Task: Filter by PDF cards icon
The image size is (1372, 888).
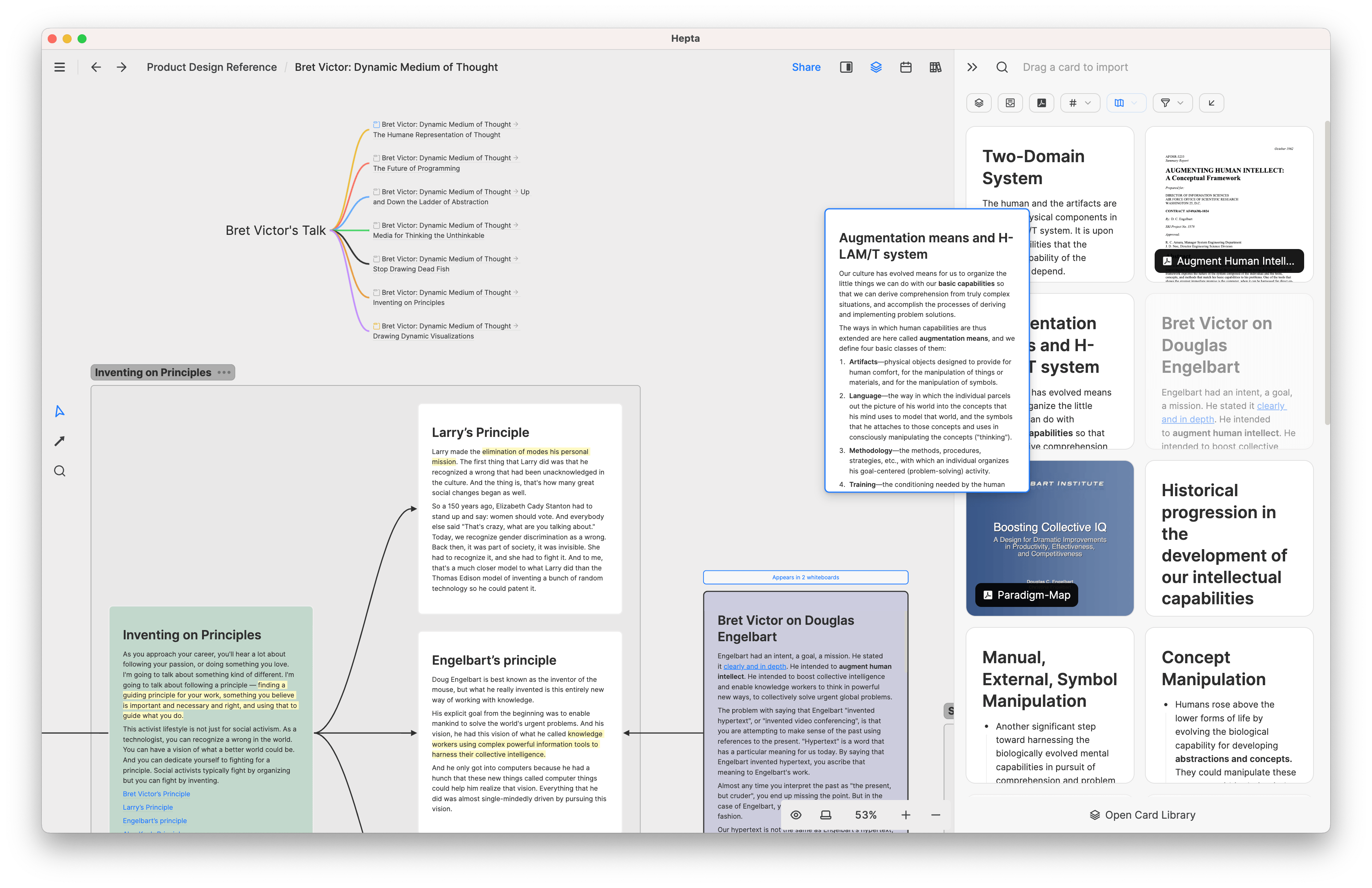Action: click(1041, 103)
